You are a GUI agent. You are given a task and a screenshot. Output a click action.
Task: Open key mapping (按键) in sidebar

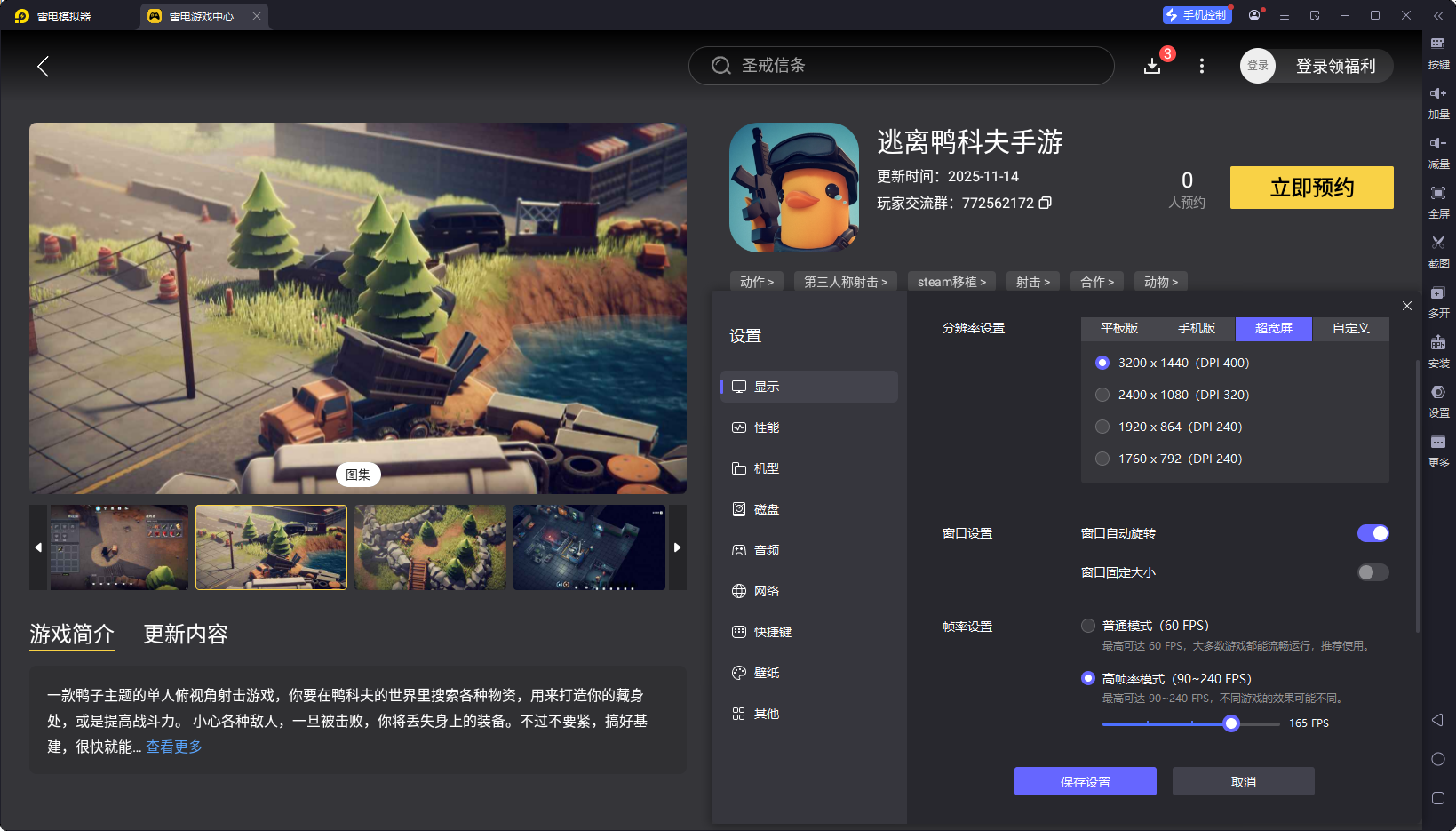point(1437,50)
